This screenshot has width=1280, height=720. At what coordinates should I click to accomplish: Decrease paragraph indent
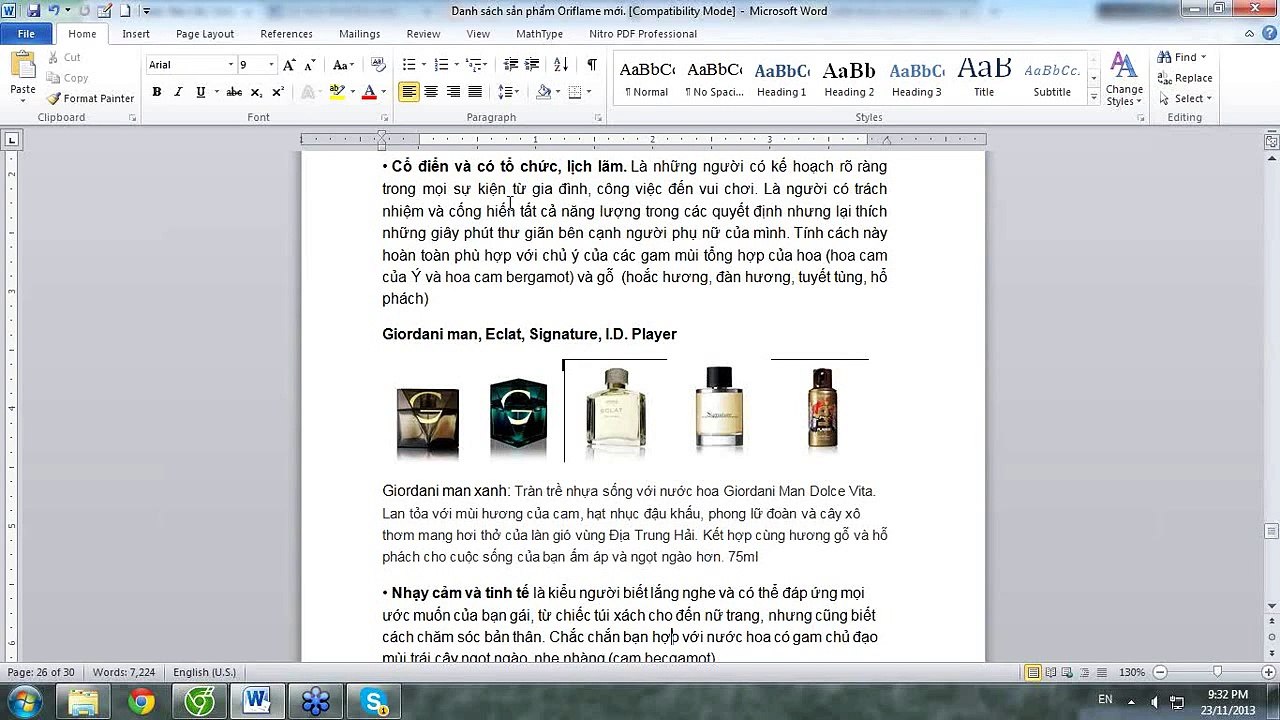(x=511, y=65)
